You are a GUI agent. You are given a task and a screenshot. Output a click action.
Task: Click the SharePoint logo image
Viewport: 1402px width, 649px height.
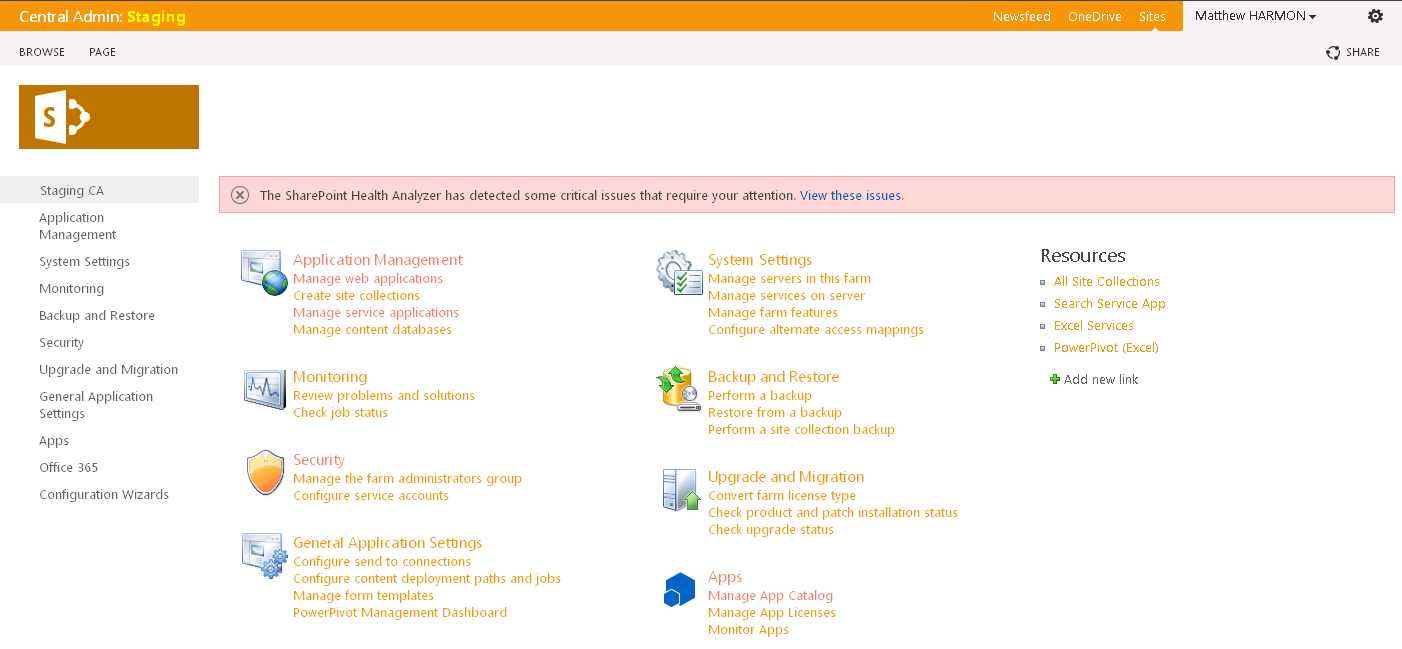109,117
